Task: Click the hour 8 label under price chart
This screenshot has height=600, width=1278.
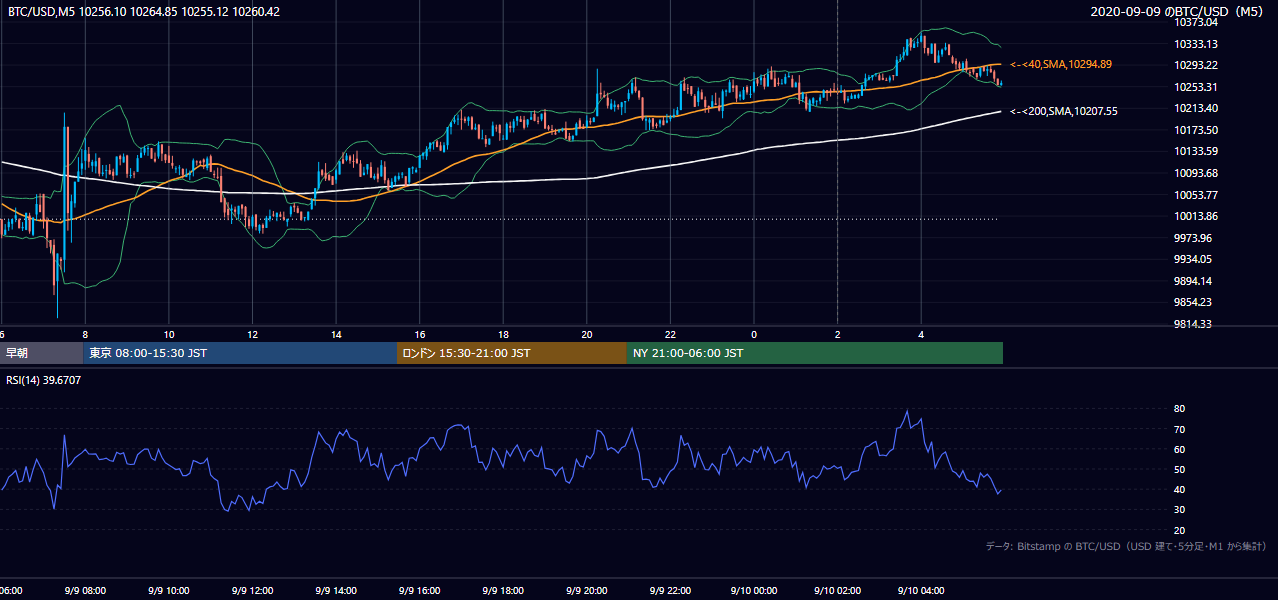Action: [x=85, y=334]
